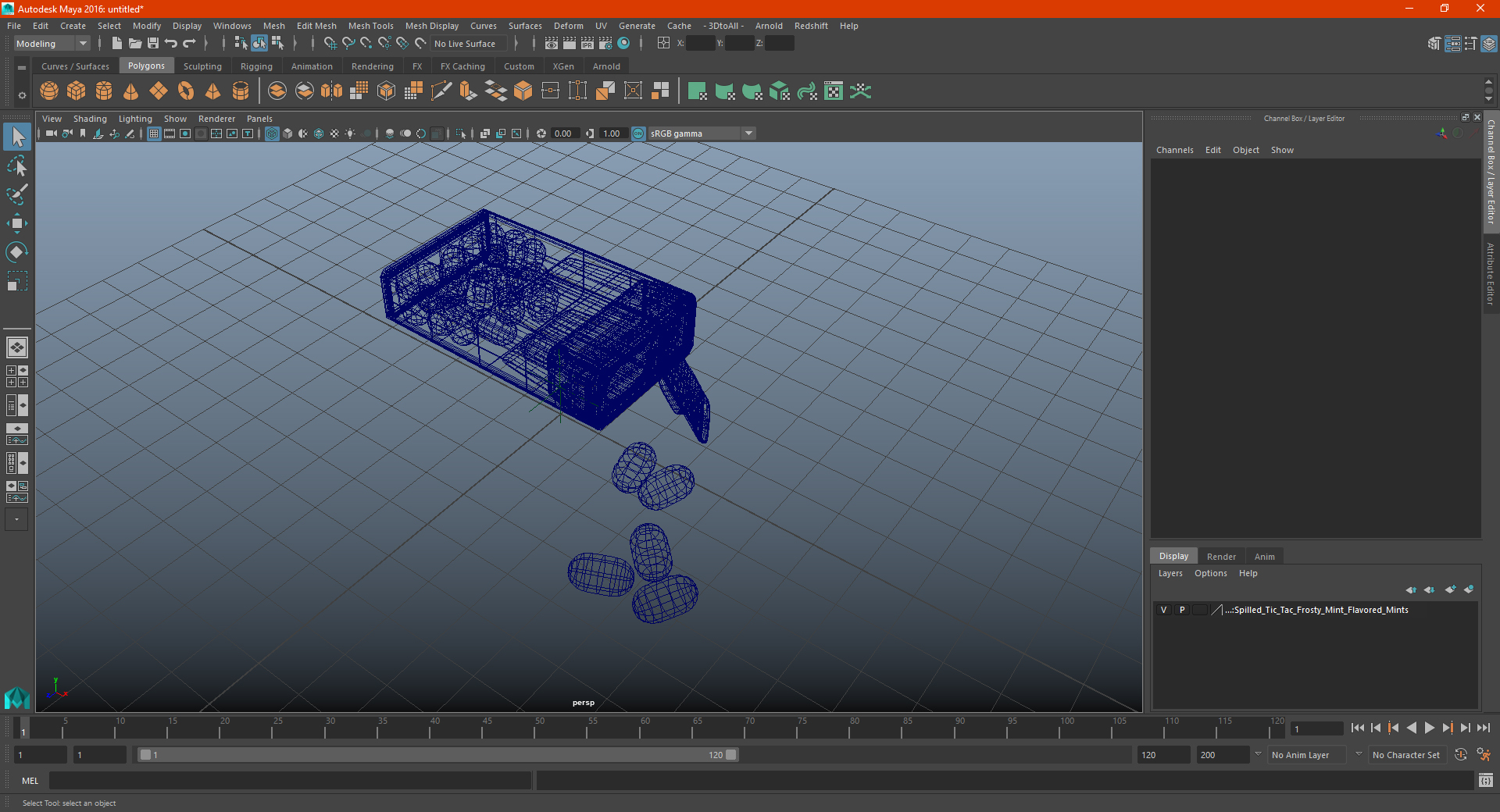Switch to the Sculpting shelf tab

(x=202, y=66)
